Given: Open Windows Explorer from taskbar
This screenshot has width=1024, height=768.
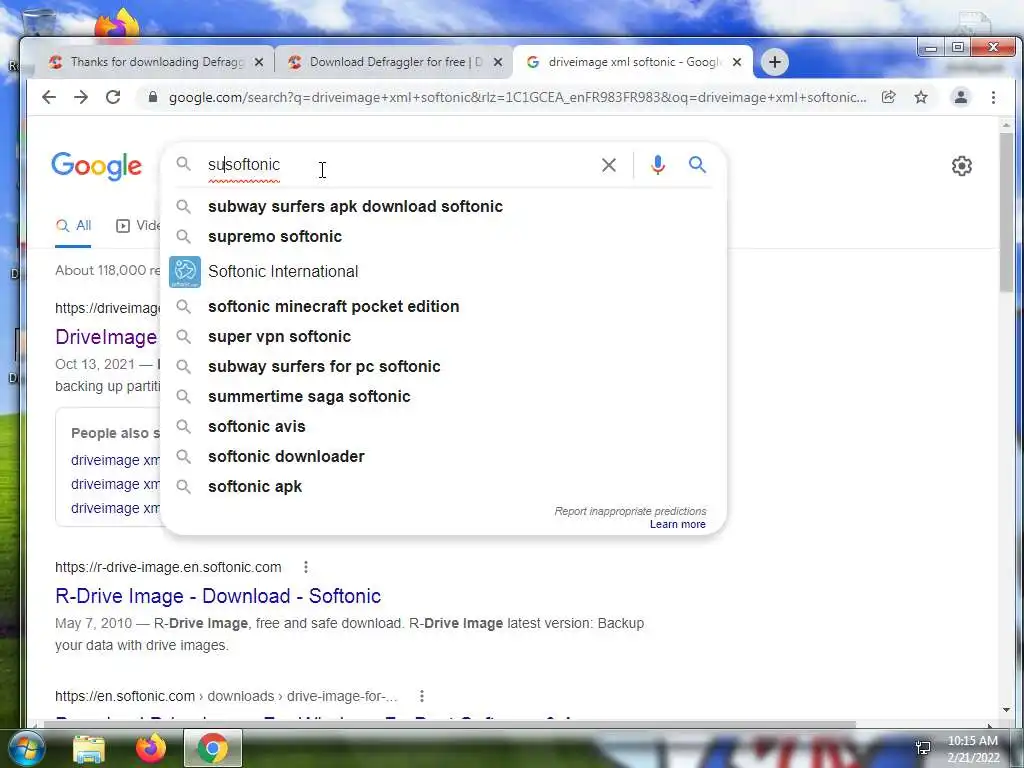Looking at the screenshot, I should pos(89,748).
